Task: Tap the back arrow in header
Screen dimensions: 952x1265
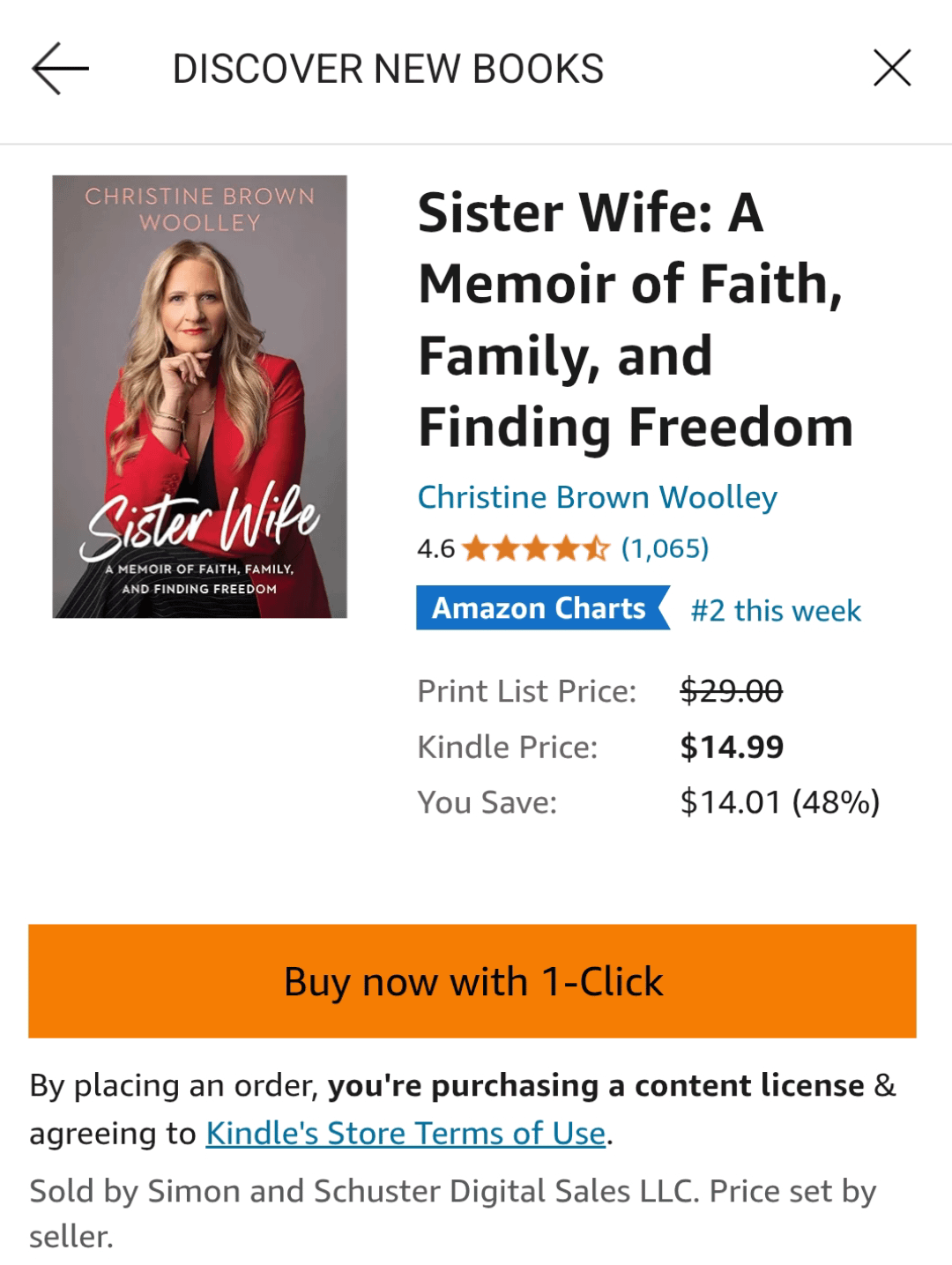Action: tap(60, 69)
